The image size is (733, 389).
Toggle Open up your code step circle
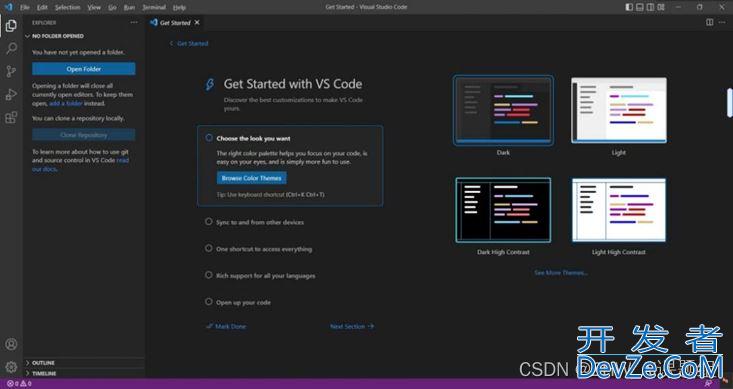coord(208,302)
